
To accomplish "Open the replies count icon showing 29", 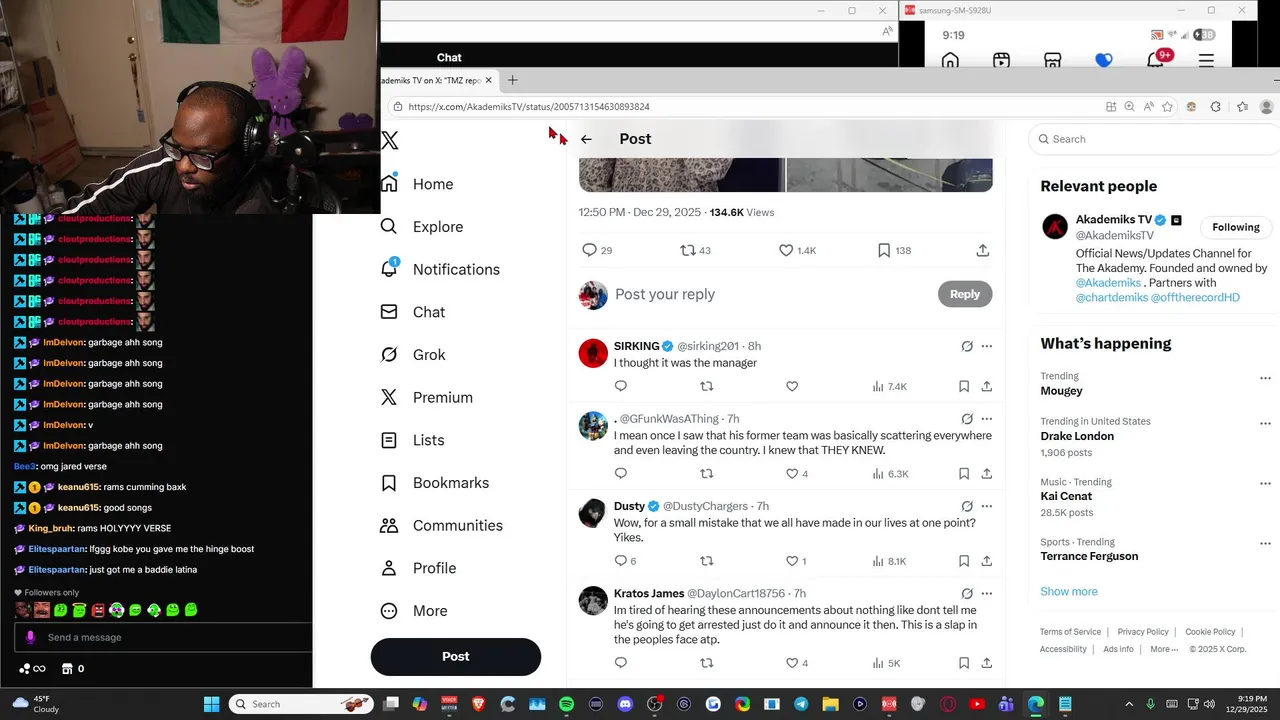I will [x=590, y=250].
